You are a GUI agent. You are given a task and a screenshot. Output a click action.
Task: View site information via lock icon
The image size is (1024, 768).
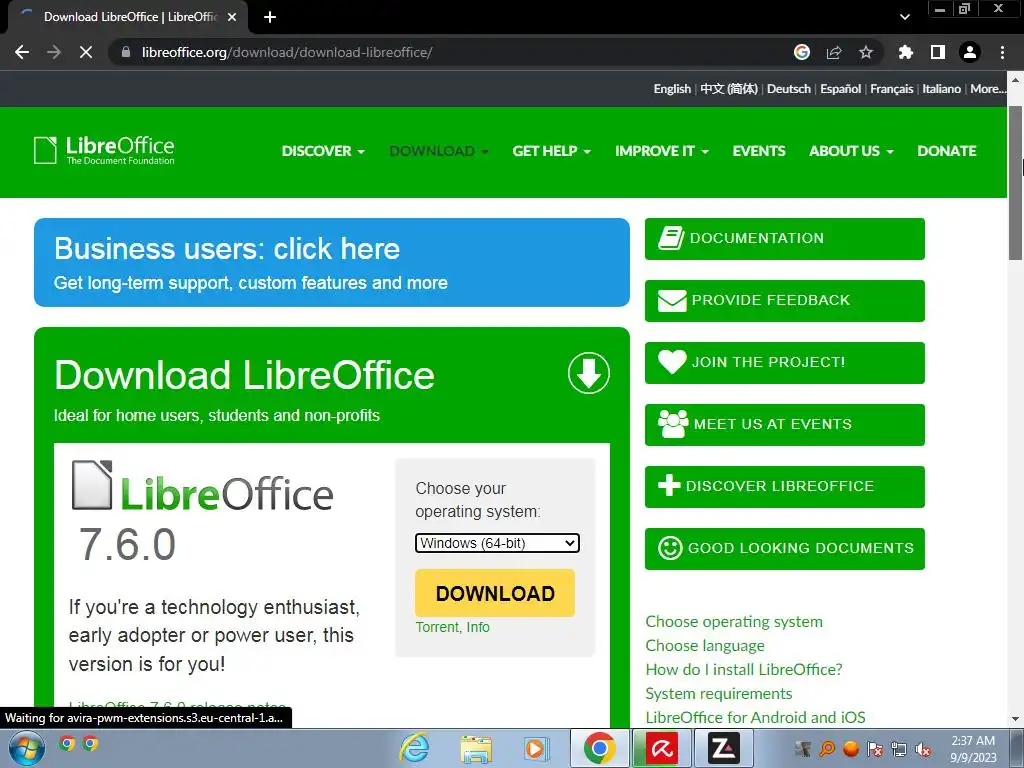pyautogui.click(x=126, y=52)
